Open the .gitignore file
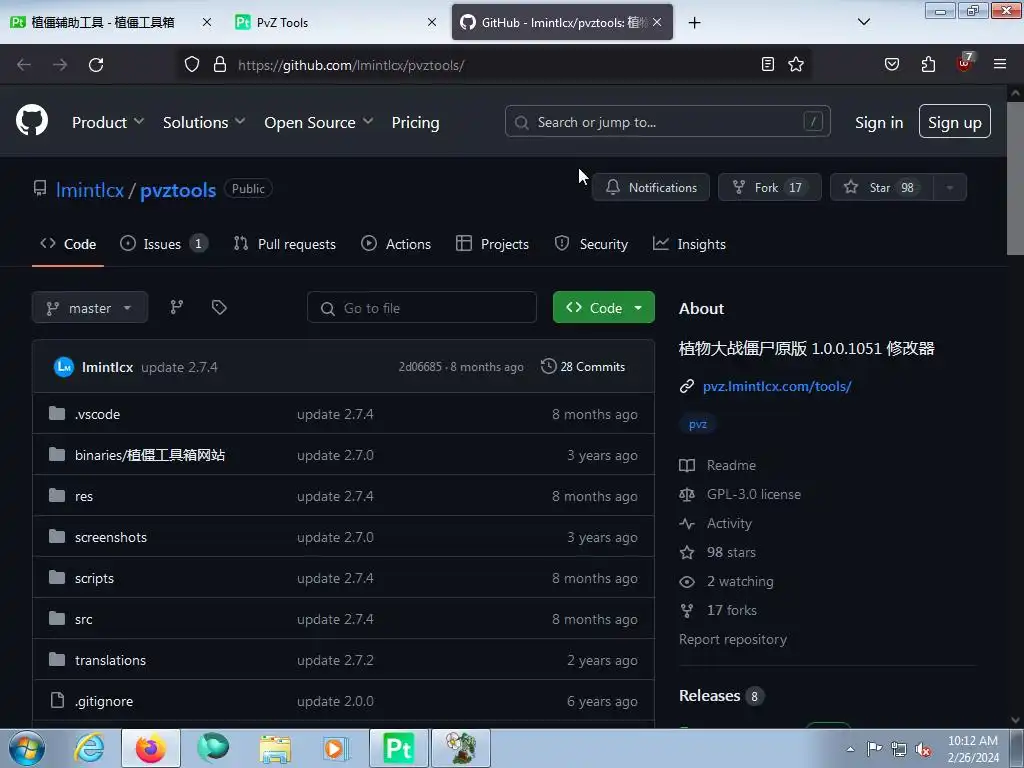The image size is (1024, 768). (x=104, y=701)
